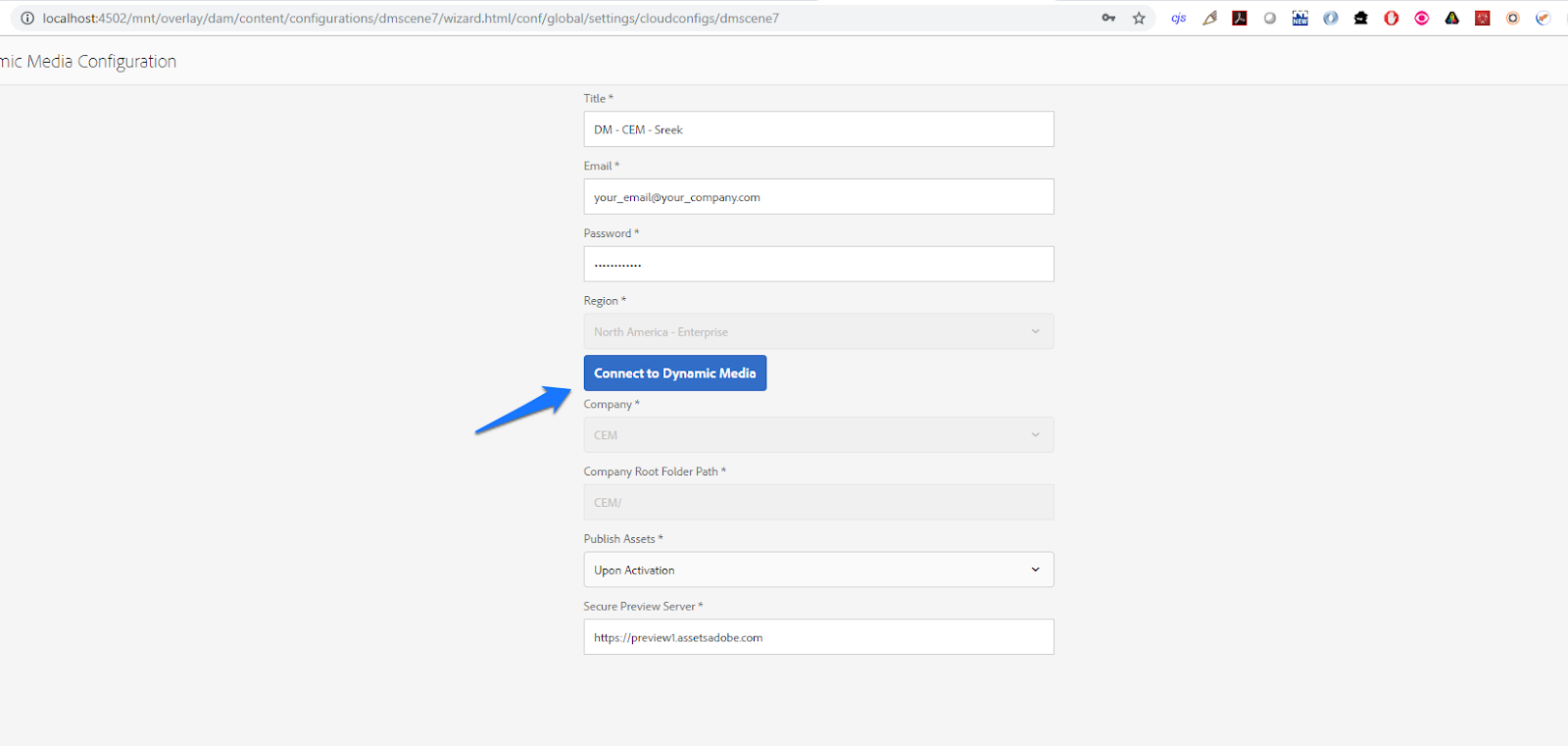Focus the Email input field
1568x746 pixels.
pos(818,197)
